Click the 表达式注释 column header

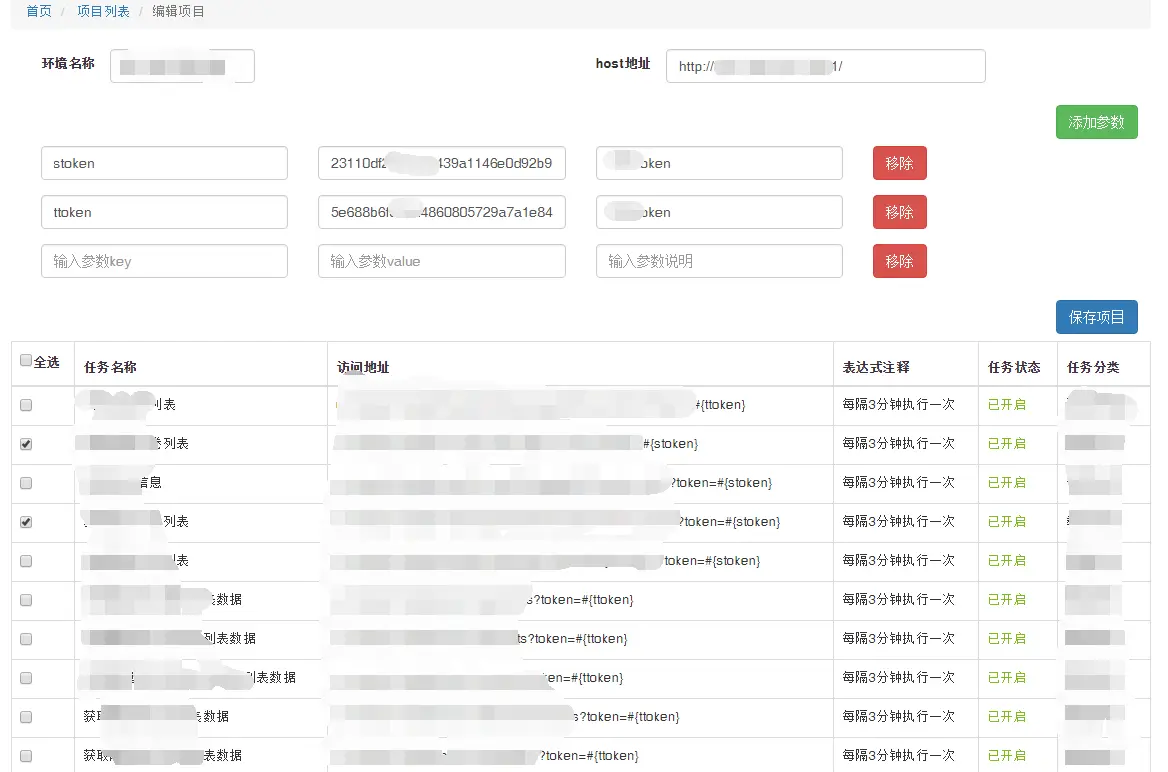pyautogui.click(x=876, y=367)
